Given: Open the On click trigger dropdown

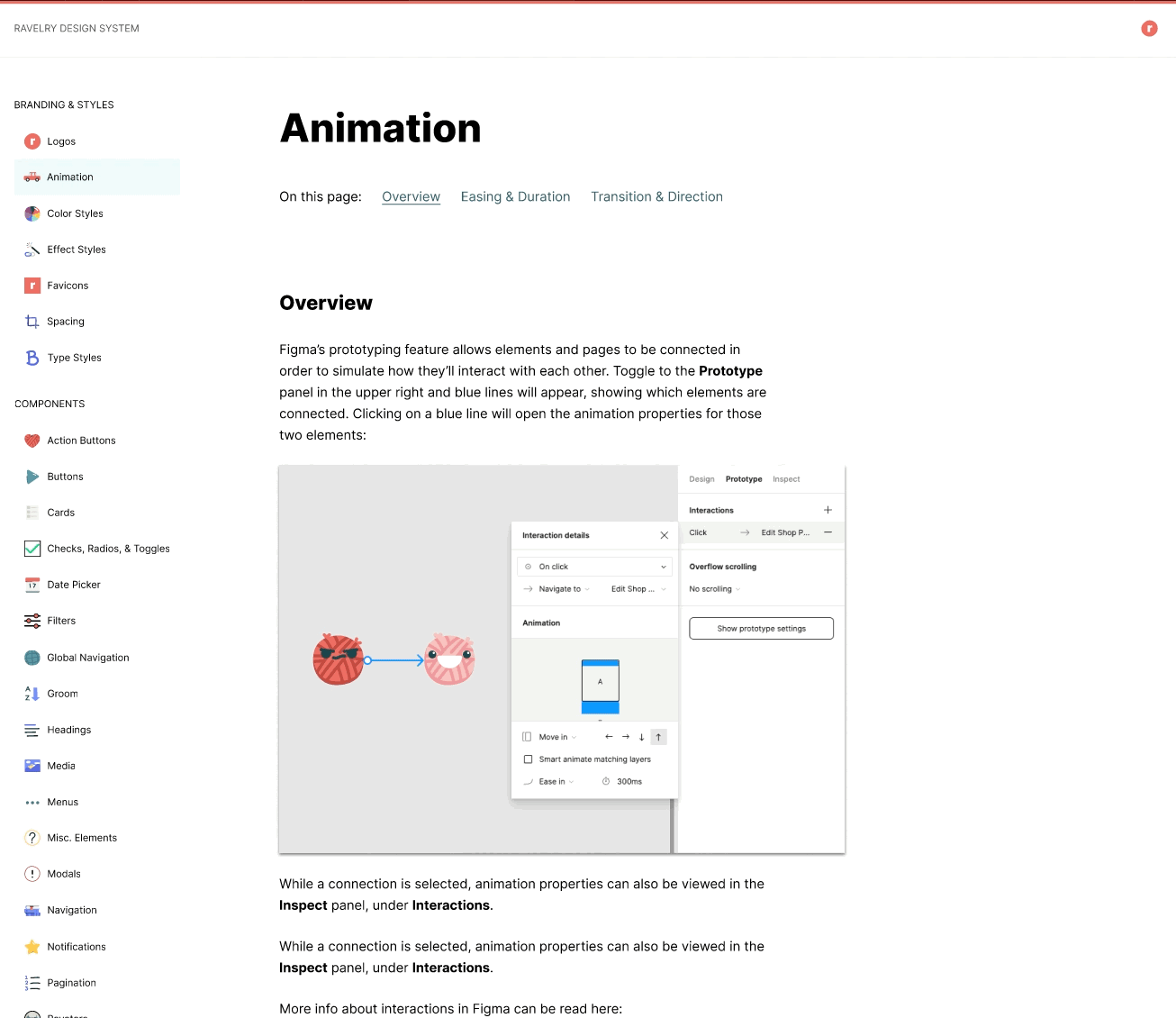Looking at the screenshot, I should [595, 567].
